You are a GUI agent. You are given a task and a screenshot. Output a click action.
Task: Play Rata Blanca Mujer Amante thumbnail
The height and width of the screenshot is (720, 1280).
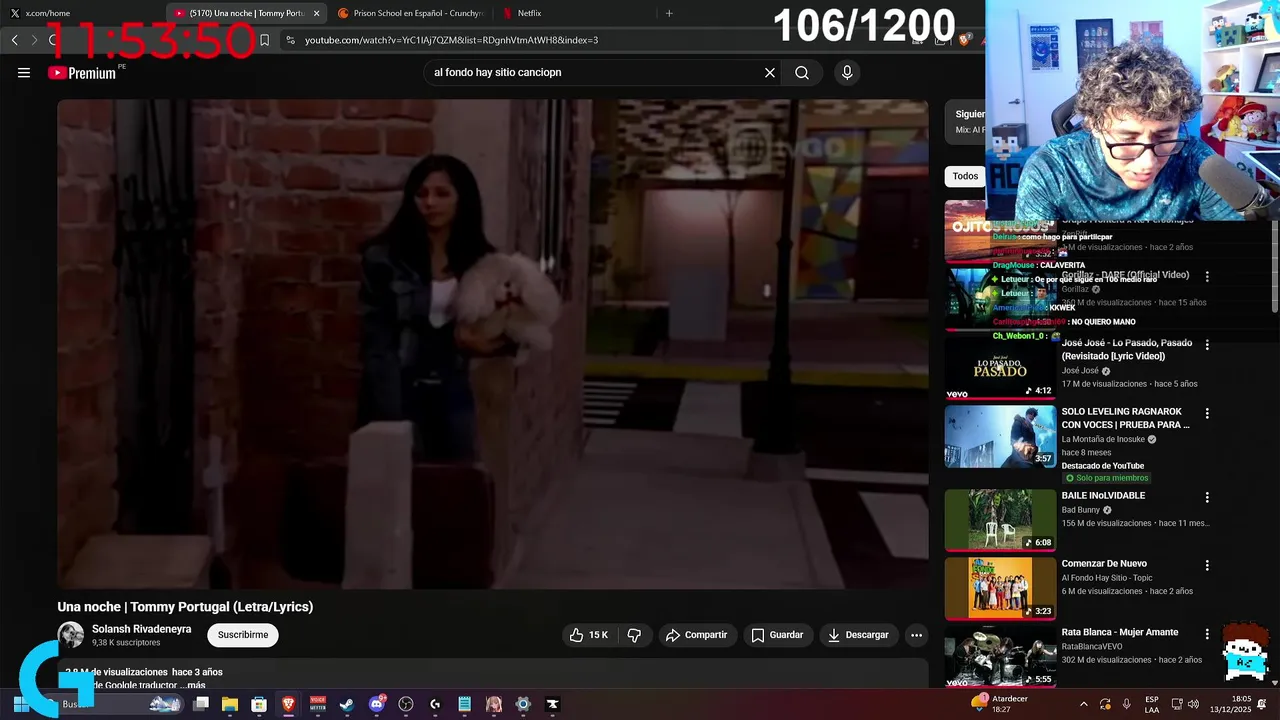tap(1000, 657)
